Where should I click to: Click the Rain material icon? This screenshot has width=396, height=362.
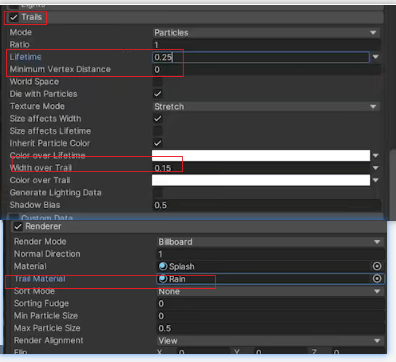coord(163,279)
